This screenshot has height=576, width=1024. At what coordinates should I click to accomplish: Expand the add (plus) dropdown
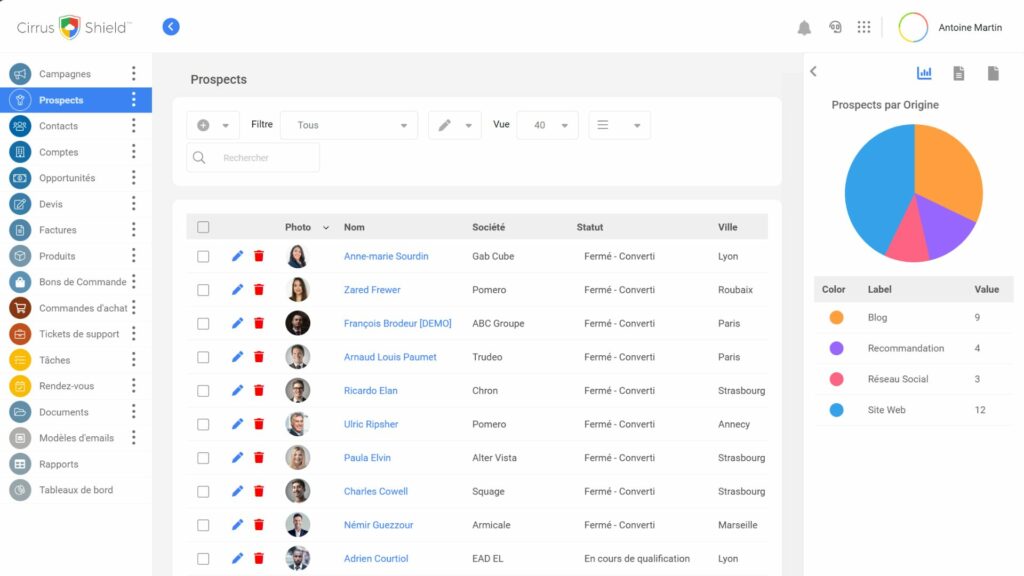point(213,125)
